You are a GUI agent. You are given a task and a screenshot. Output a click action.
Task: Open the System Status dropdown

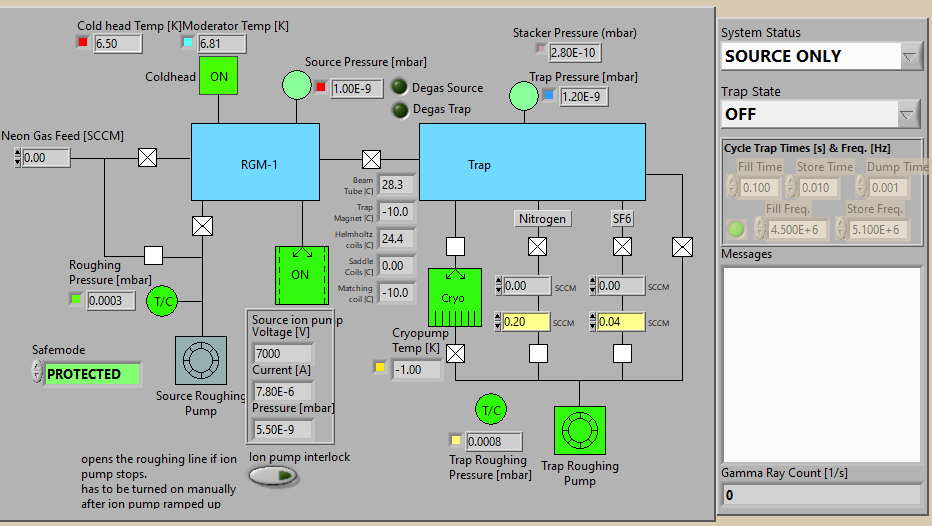(x=909, y=57)
